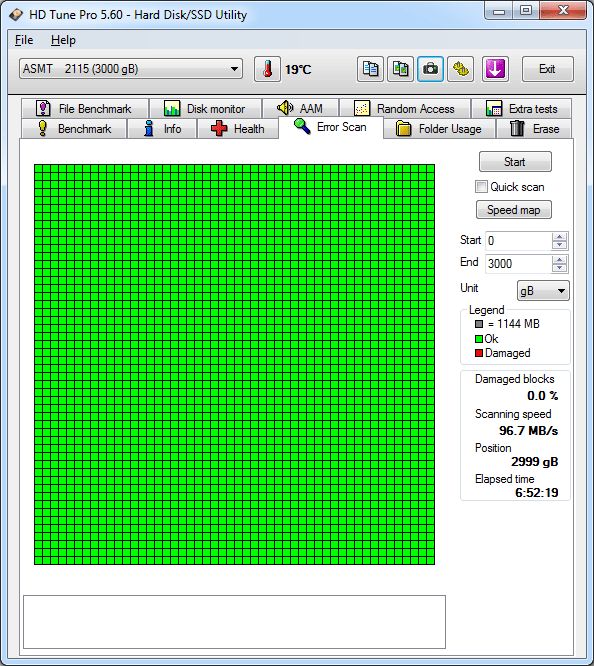
Task: Click the green Ok legend swatch
Action: coord(479,339)
